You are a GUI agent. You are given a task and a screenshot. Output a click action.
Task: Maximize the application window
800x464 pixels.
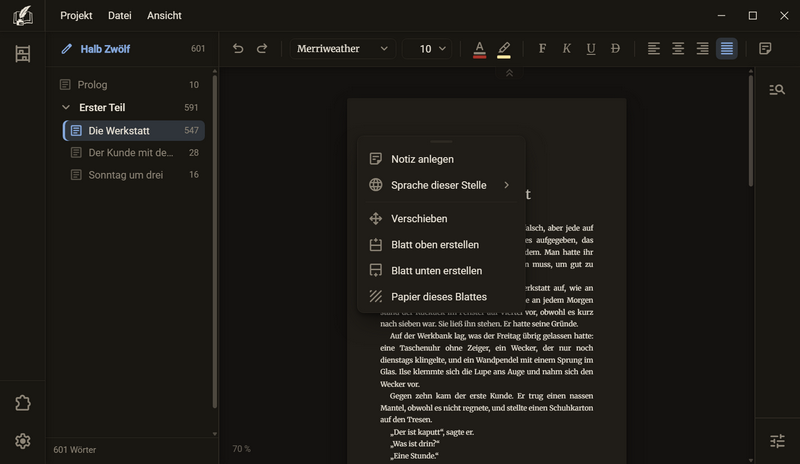pyautogui.click(x=753, y=16)
